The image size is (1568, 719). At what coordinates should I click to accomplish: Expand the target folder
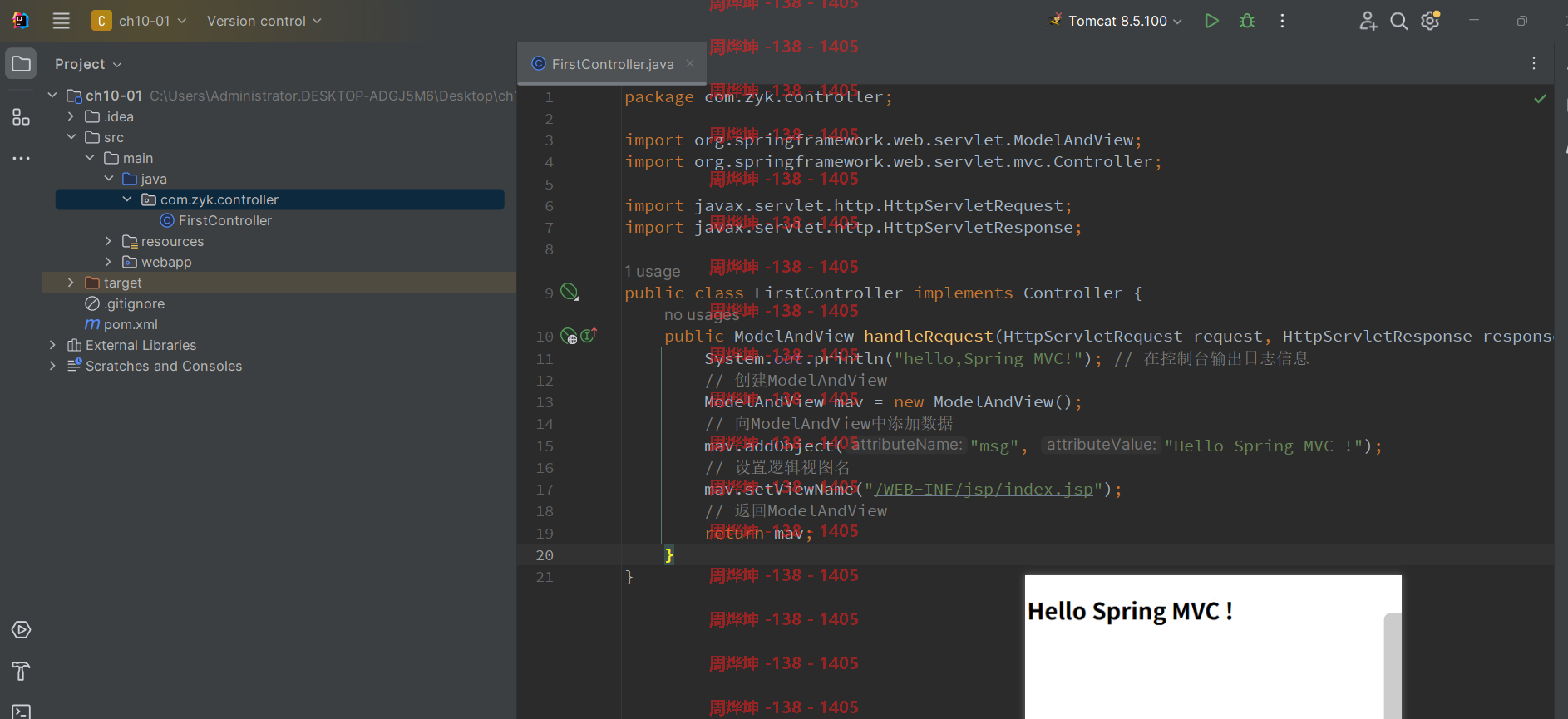pos(71,283)
